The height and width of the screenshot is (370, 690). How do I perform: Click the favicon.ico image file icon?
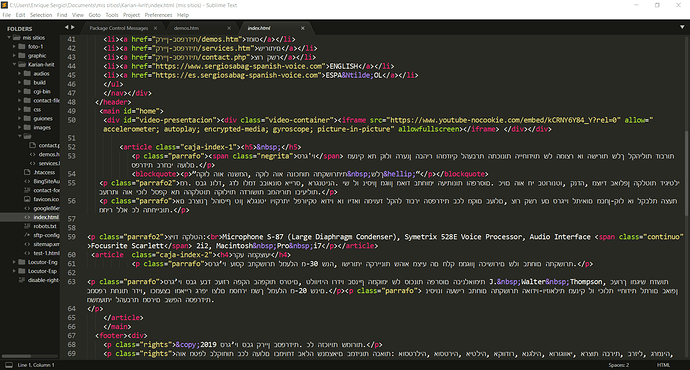pyautogui.click(x=27, y=199)
